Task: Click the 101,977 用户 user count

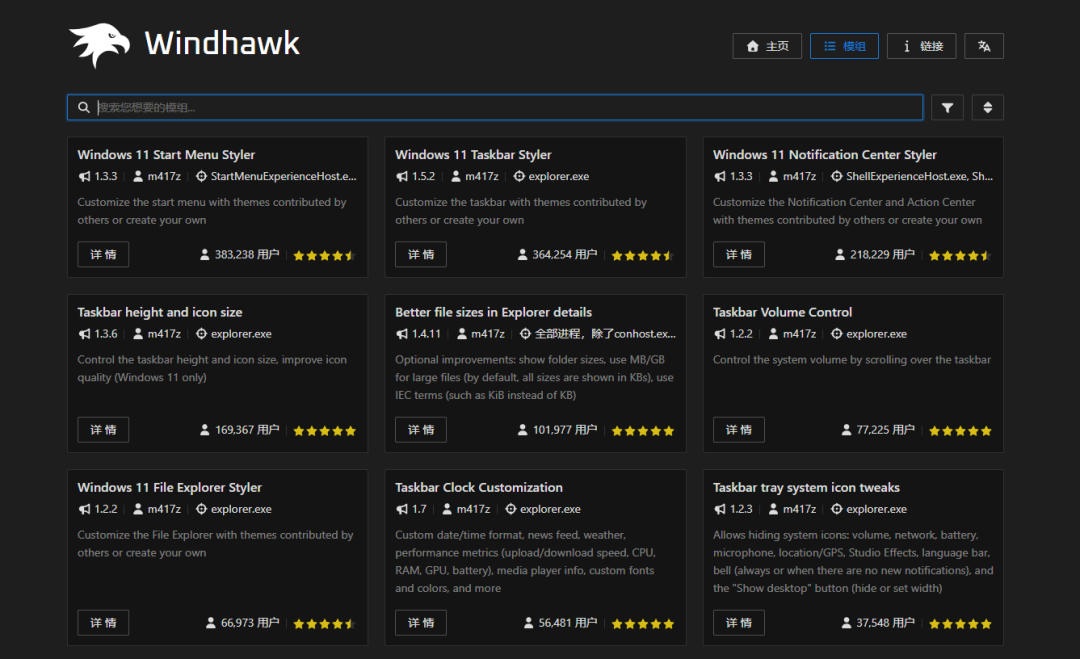Action: [565, 430]
